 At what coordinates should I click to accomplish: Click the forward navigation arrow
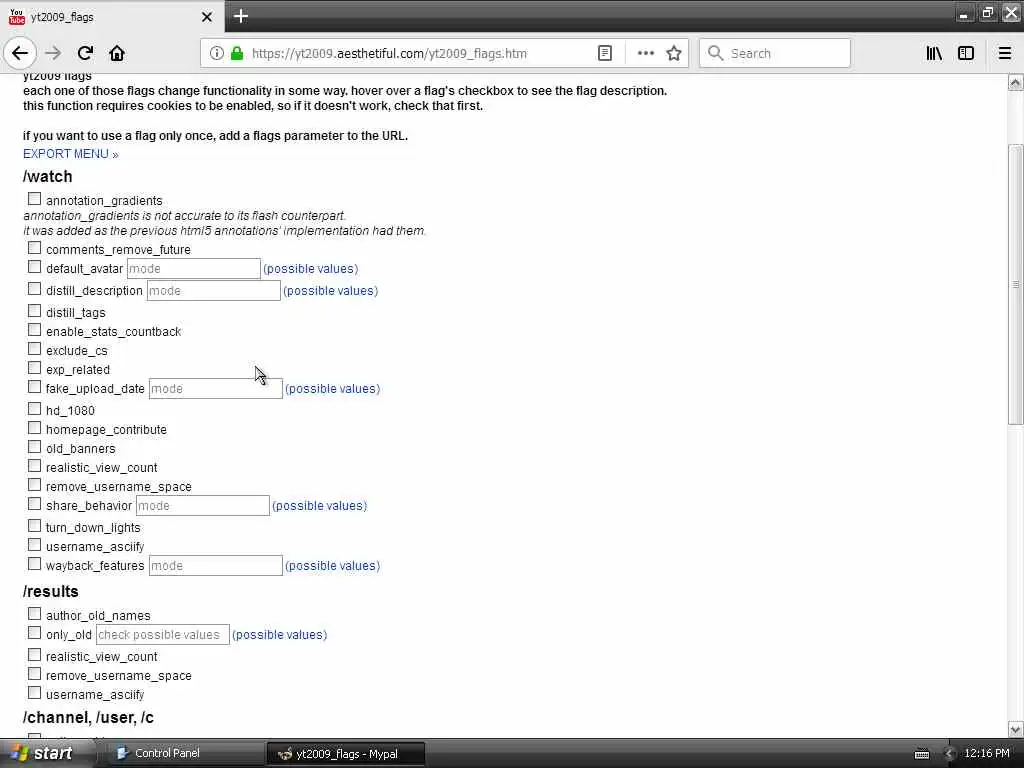click(x=53, y=54)
